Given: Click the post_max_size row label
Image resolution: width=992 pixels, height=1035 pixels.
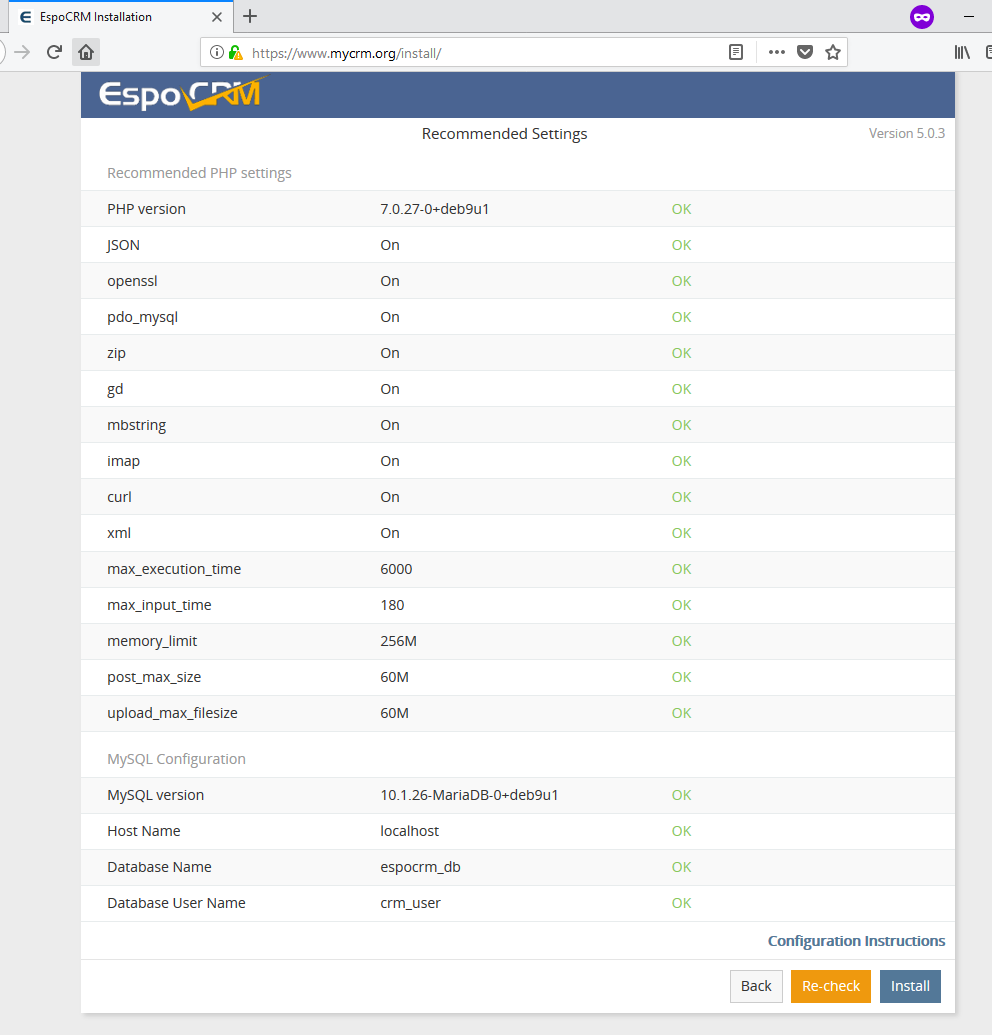Looking at the screenshot, I should (154, 677).
